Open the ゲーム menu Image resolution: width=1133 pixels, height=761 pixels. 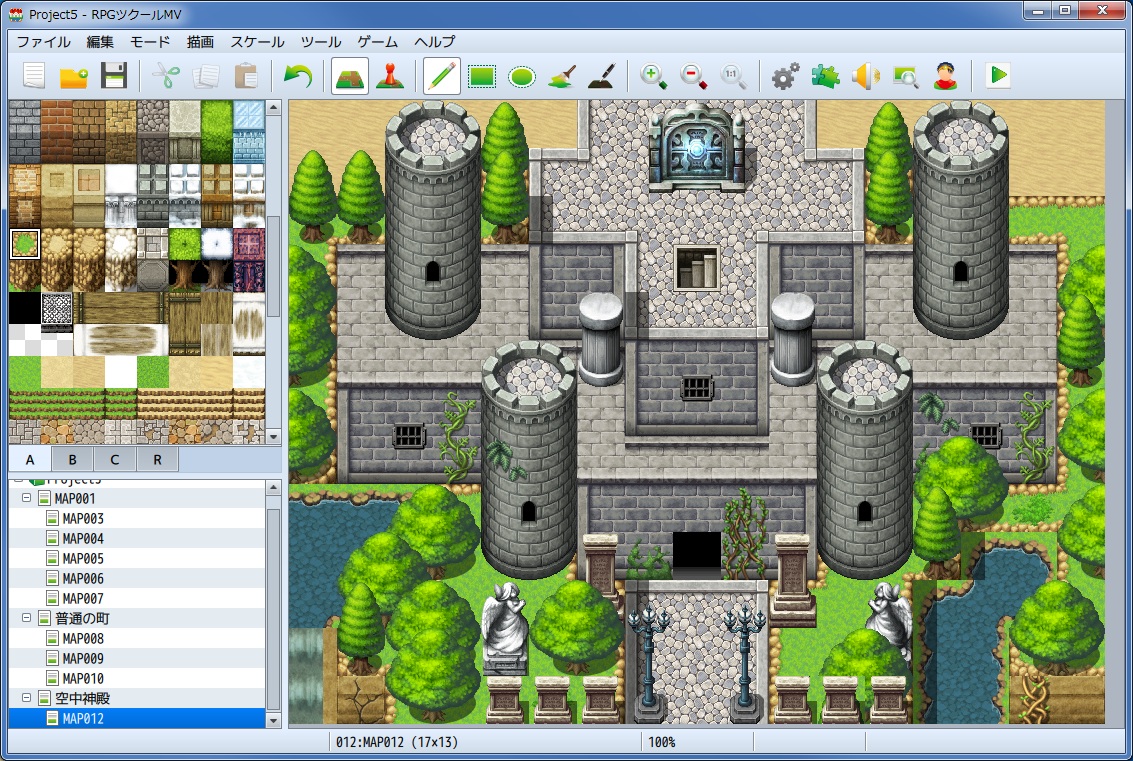coord(377,42)
